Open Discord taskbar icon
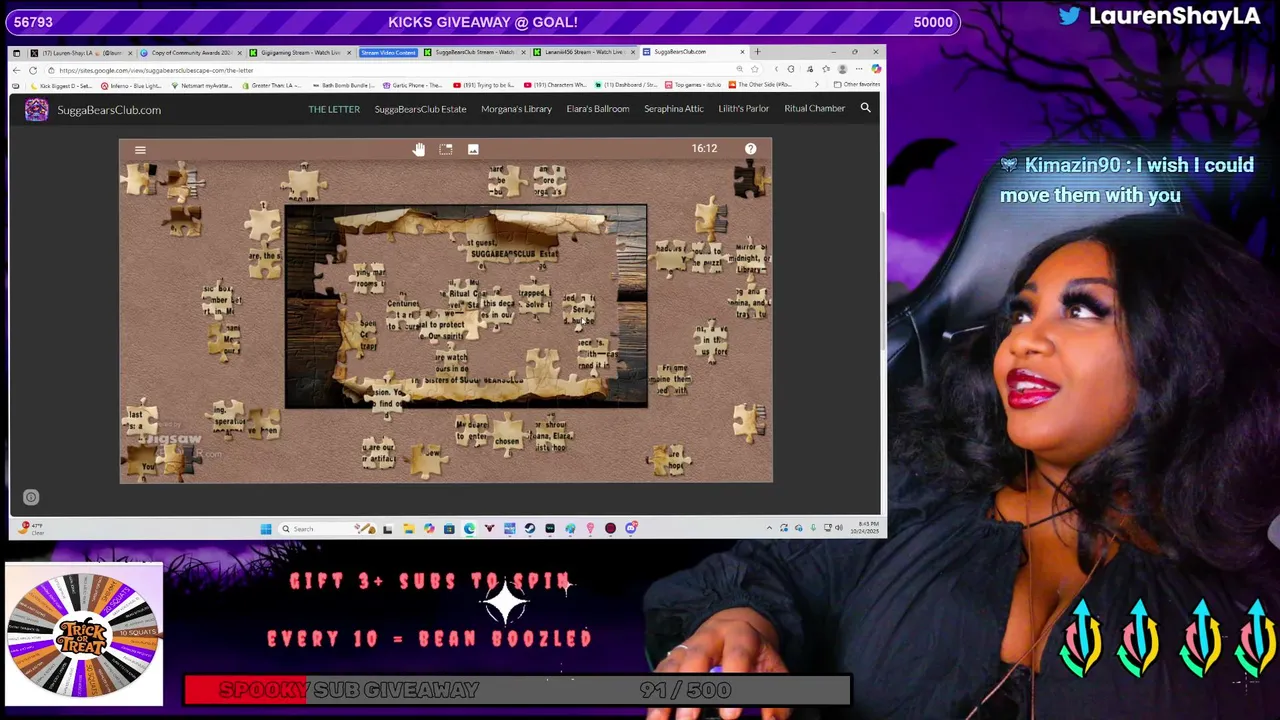This screenshot has height=720, width=1280. [x=631, y=528]
